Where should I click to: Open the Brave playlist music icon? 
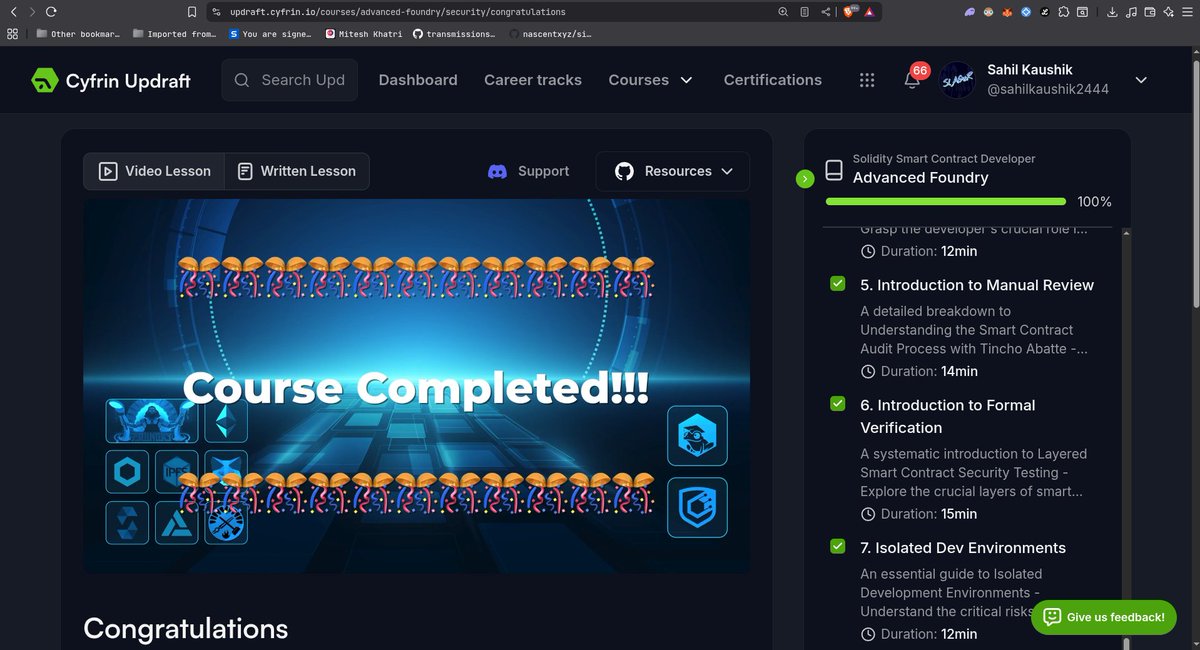pos(1131,12)
